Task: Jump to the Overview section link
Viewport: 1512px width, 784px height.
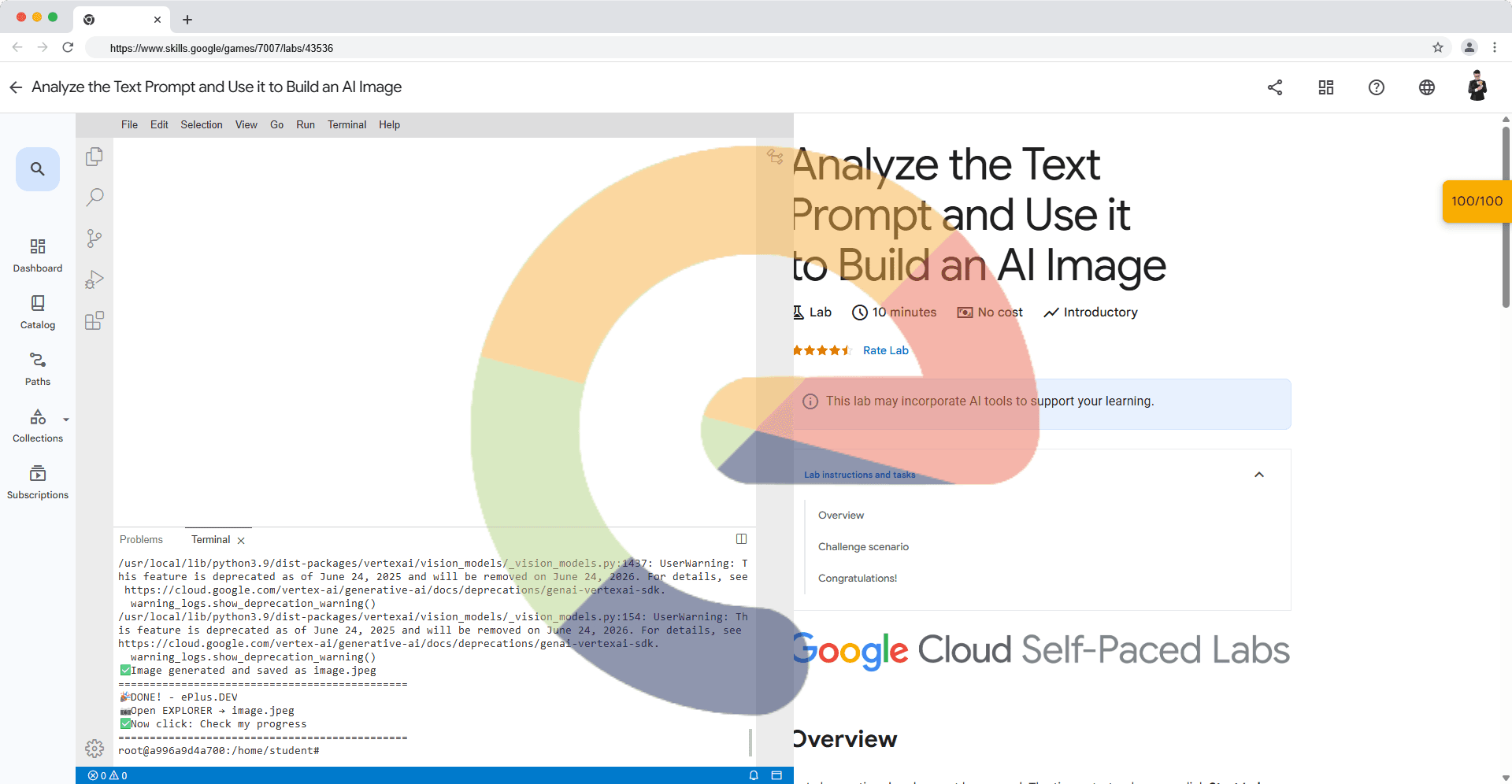Action: [x=841, y=516]
